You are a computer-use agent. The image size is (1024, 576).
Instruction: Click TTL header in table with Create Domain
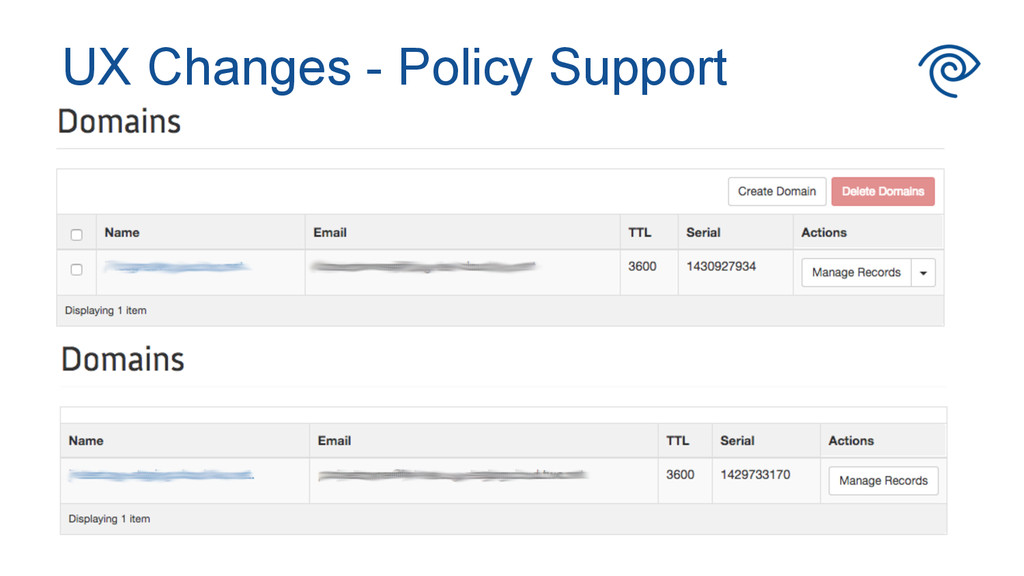(639, 232)
